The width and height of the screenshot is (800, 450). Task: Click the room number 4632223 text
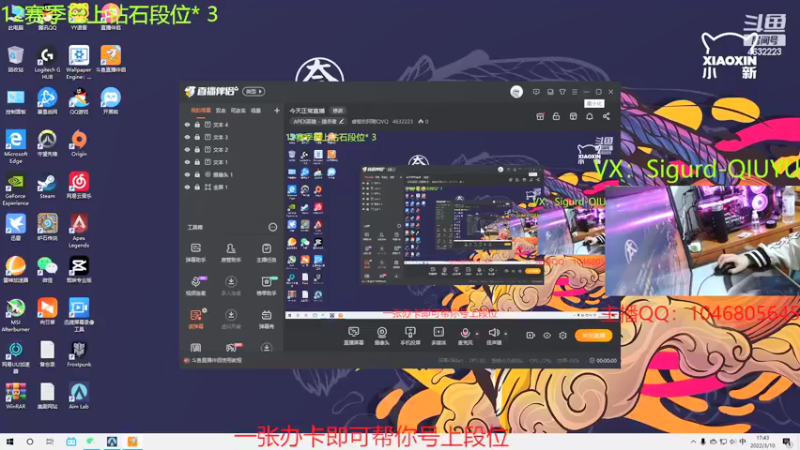click(403, 122)
